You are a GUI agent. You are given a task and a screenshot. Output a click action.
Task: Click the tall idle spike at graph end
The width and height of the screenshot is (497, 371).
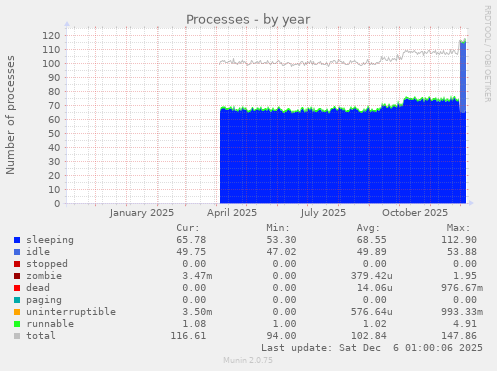463,76
